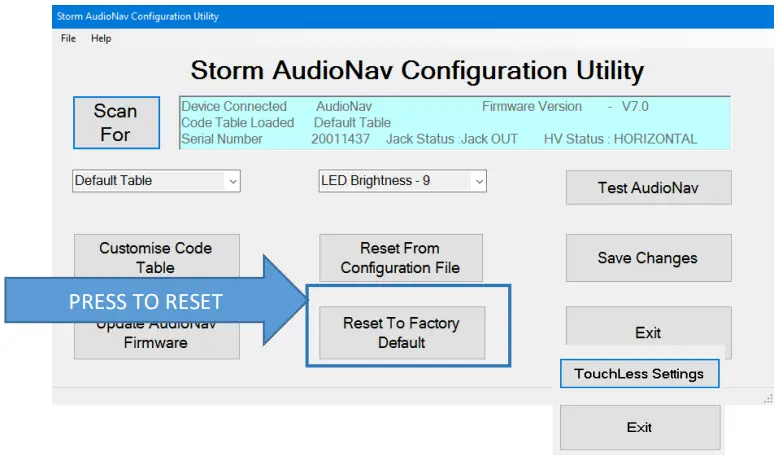Click the HV Status : HORIZONTAL text
Screen dimensions: 782x466
click(x=620, y=139)
